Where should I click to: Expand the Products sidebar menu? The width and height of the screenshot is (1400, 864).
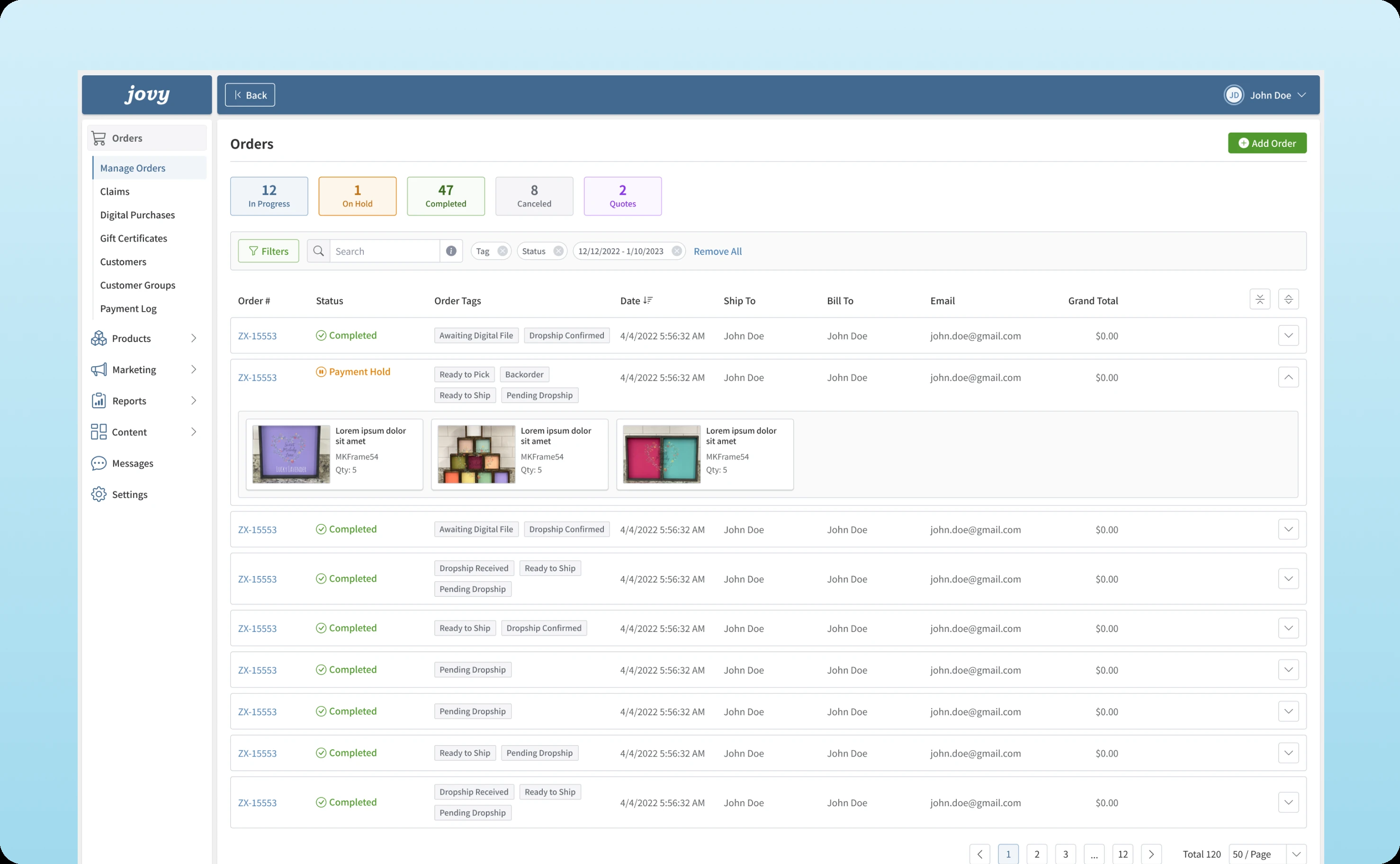click(193, 338)
